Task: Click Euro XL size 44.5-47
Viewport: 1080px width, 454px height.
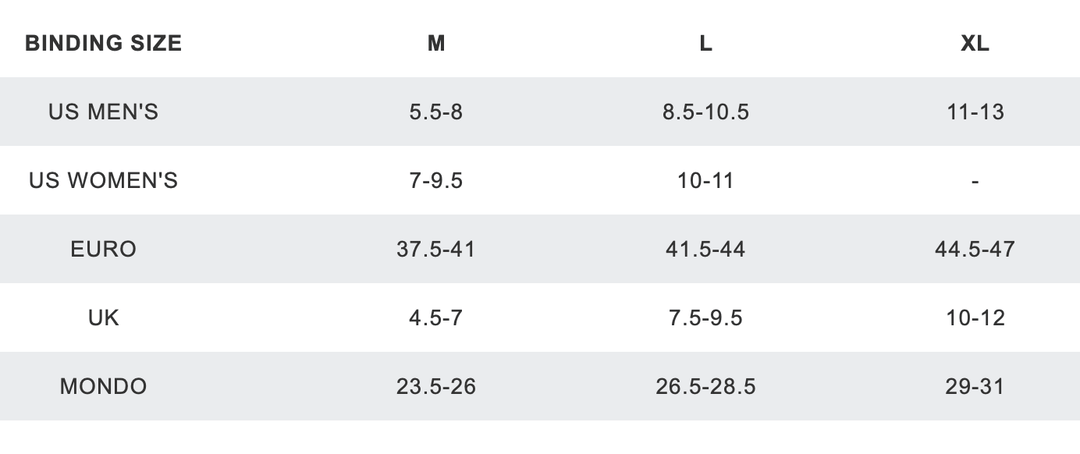Action: point(974,249)
